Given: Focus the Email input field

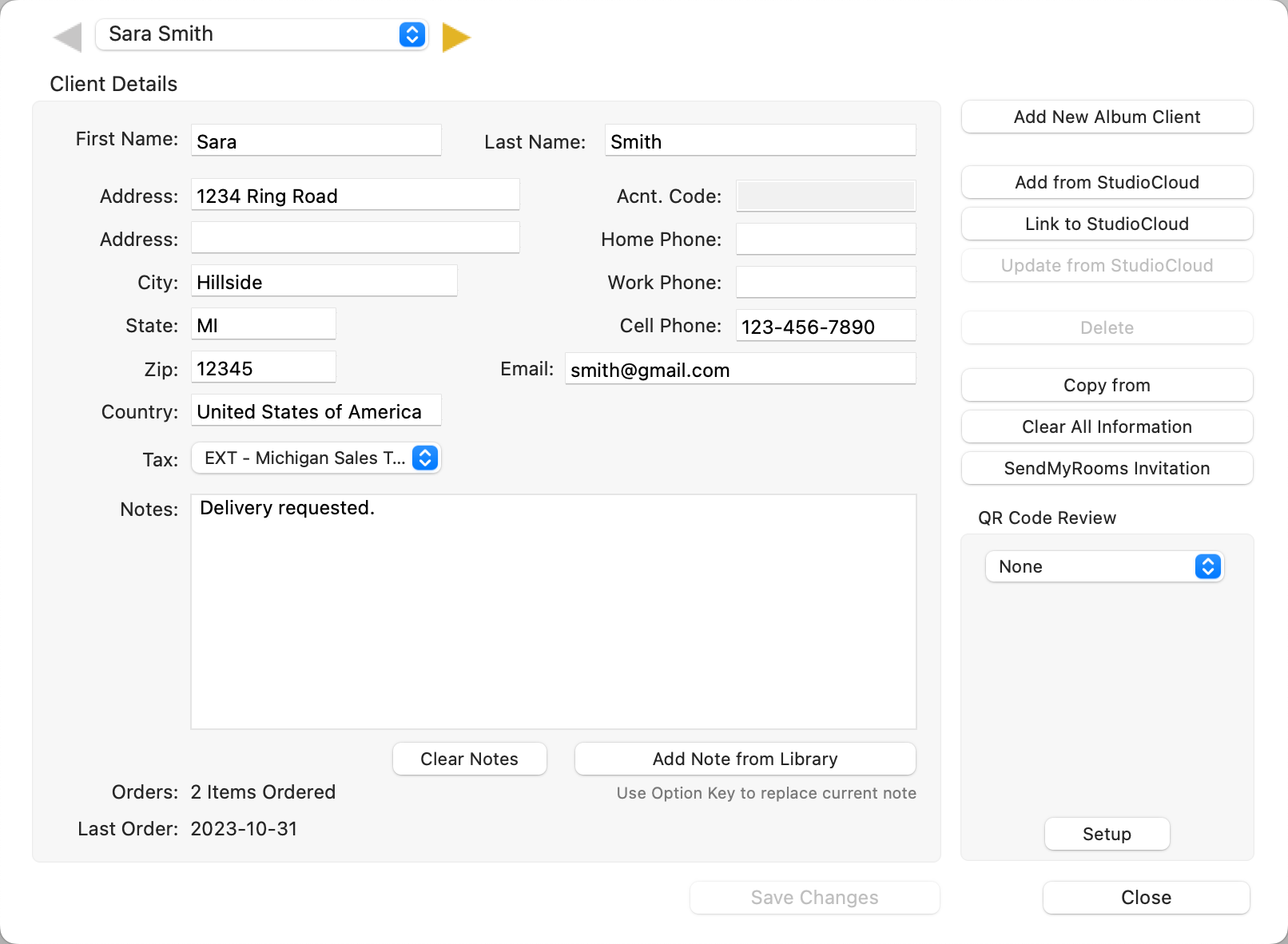Looking at the screenshot, I should (740, 370).
